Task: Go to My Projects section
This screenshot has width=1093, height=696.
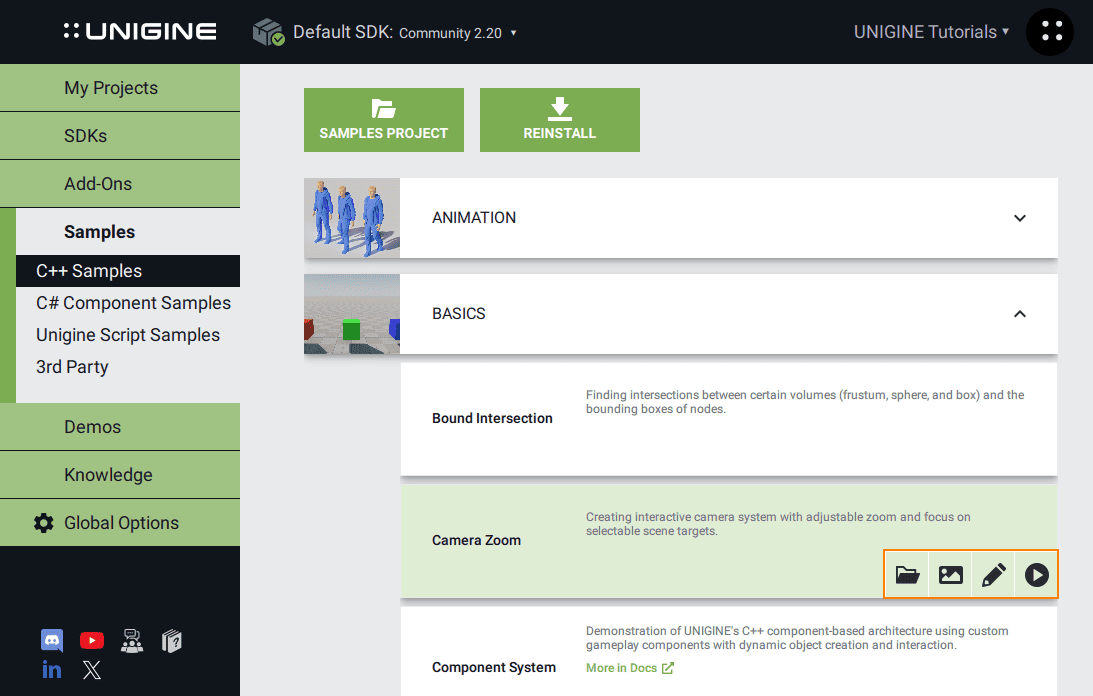Action: pos(120,88)
